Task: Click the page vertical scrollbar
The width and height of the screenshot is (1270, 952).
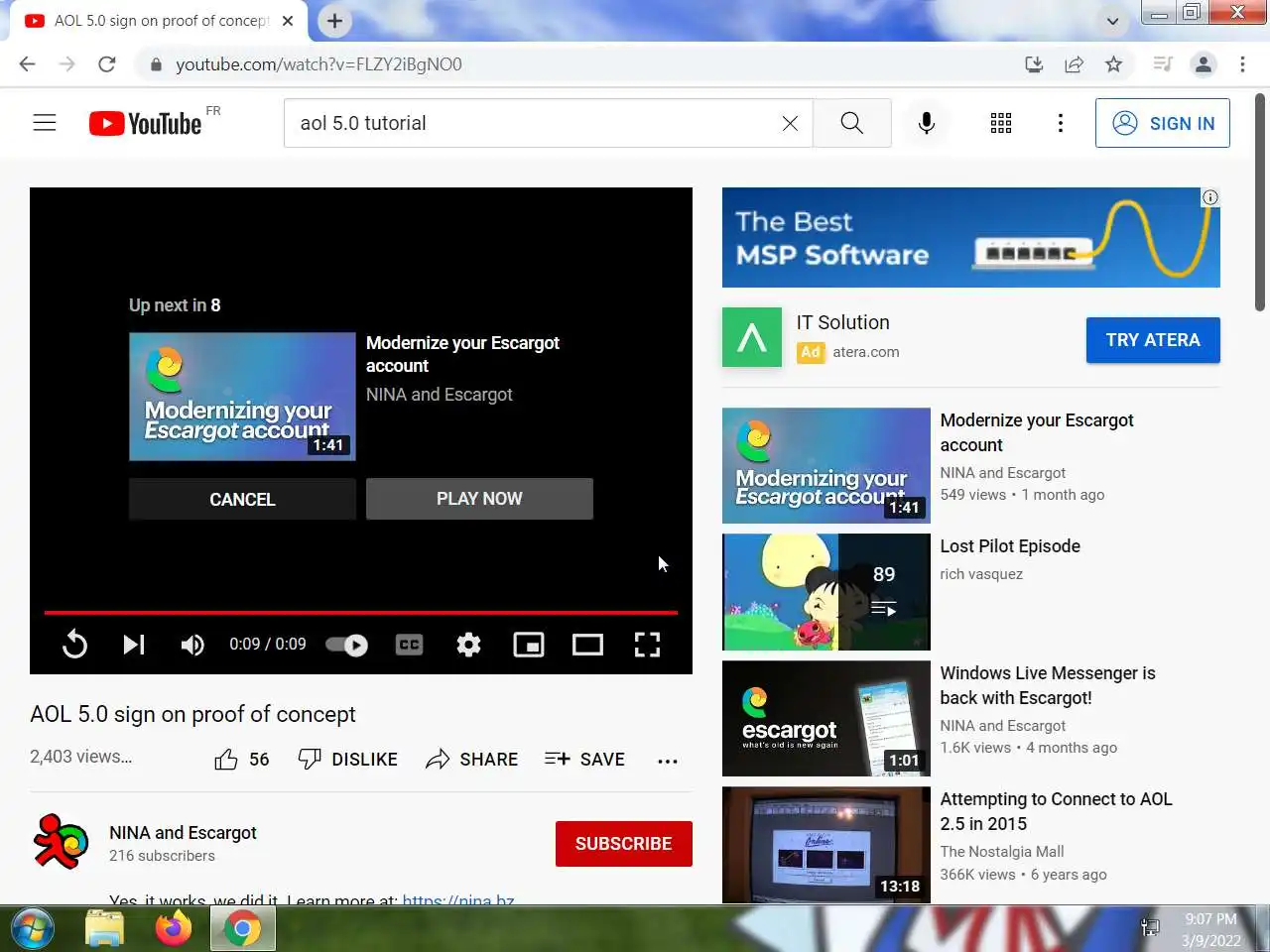Action: click(1260, 203)
